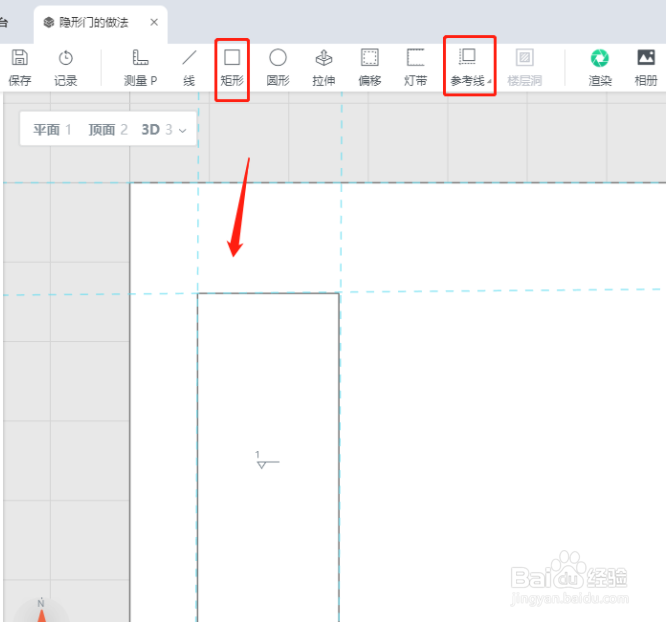Screen dimensions: 666x622
Task: Select the 参考线 reference line tool
Action: 468,68
